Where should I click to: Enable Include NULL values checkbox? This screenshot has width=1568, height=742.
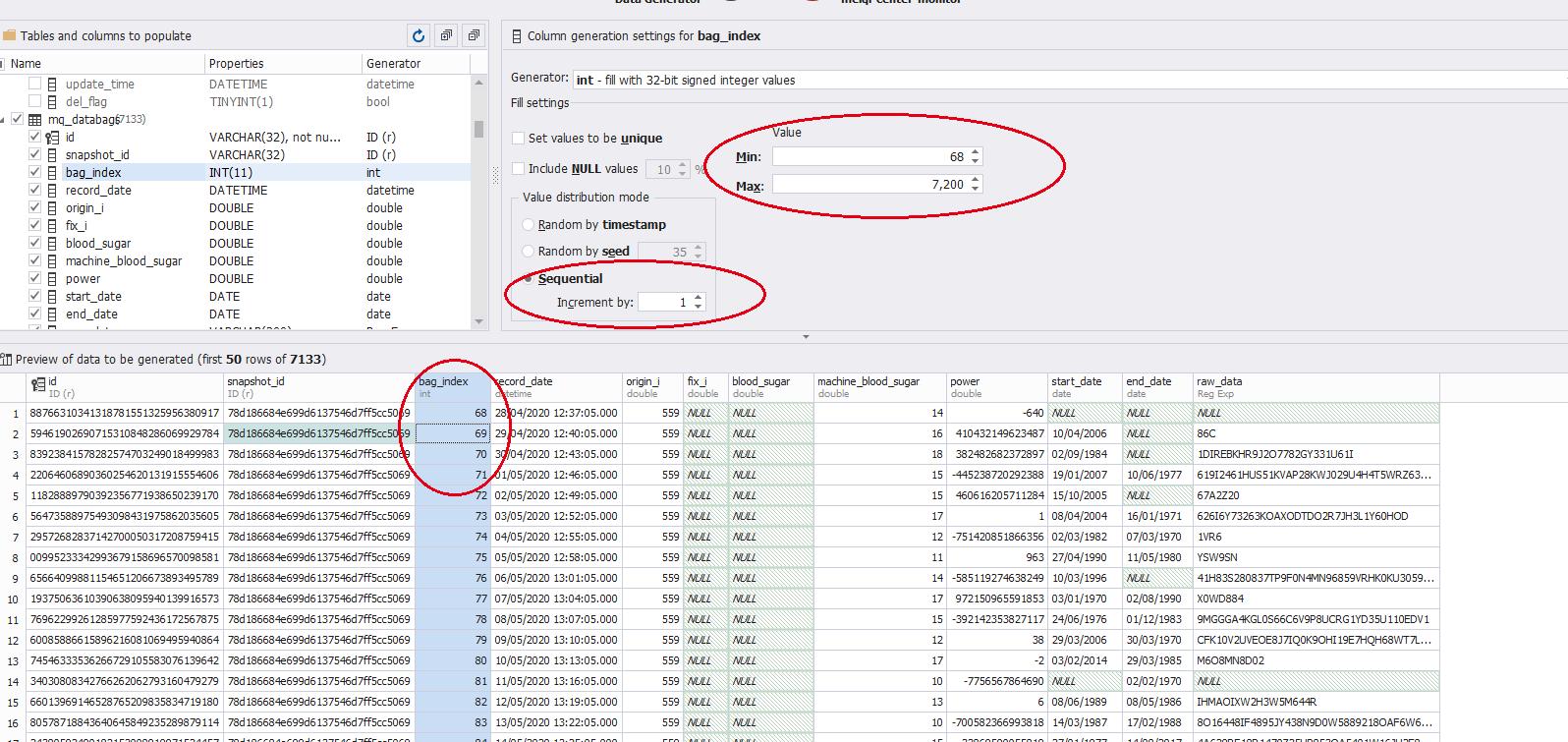pos(518,169)
